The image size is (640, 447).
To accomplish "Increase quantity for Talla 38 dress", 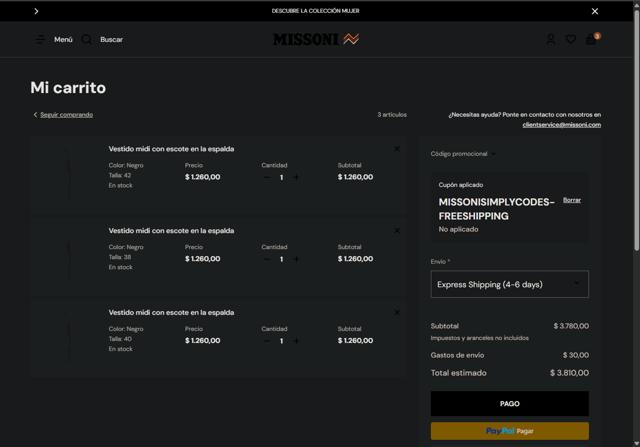I will click(296, 259).
